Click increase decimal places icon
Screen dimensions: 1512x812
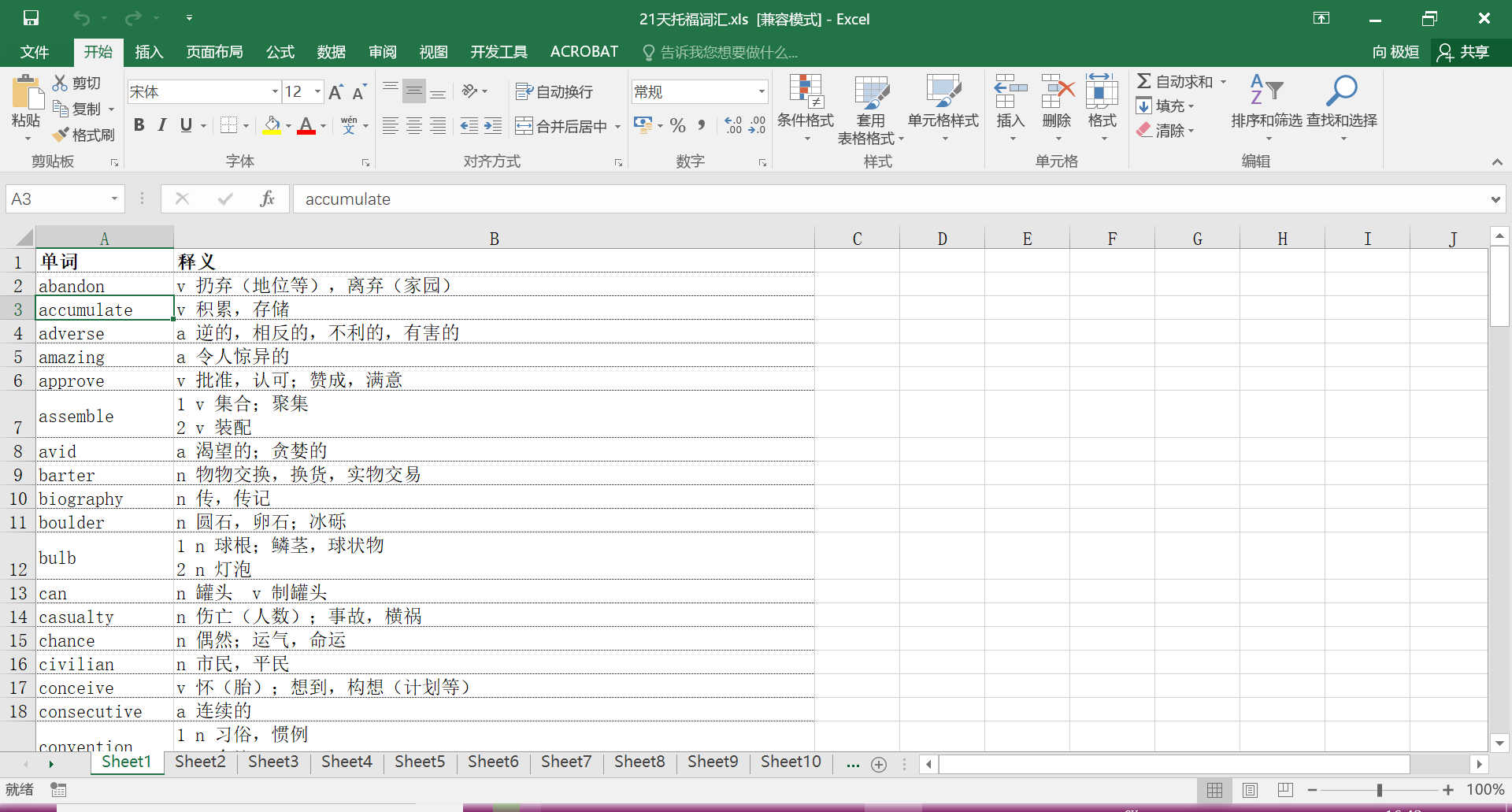[x=733, y=126]
